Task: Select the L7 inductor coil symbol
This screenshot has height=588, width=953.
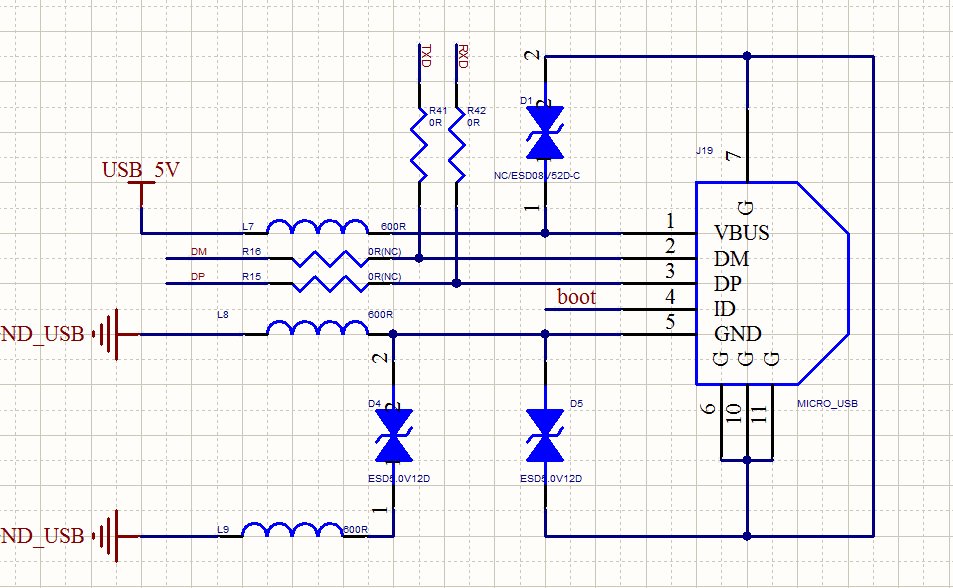Action: coord(317,227)
